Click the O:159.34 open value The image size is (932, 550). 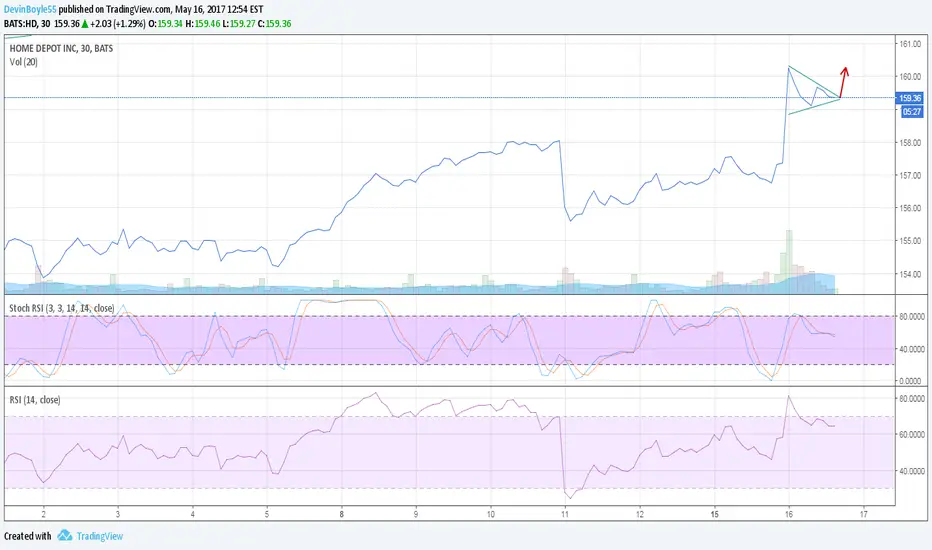pos(165,24)
